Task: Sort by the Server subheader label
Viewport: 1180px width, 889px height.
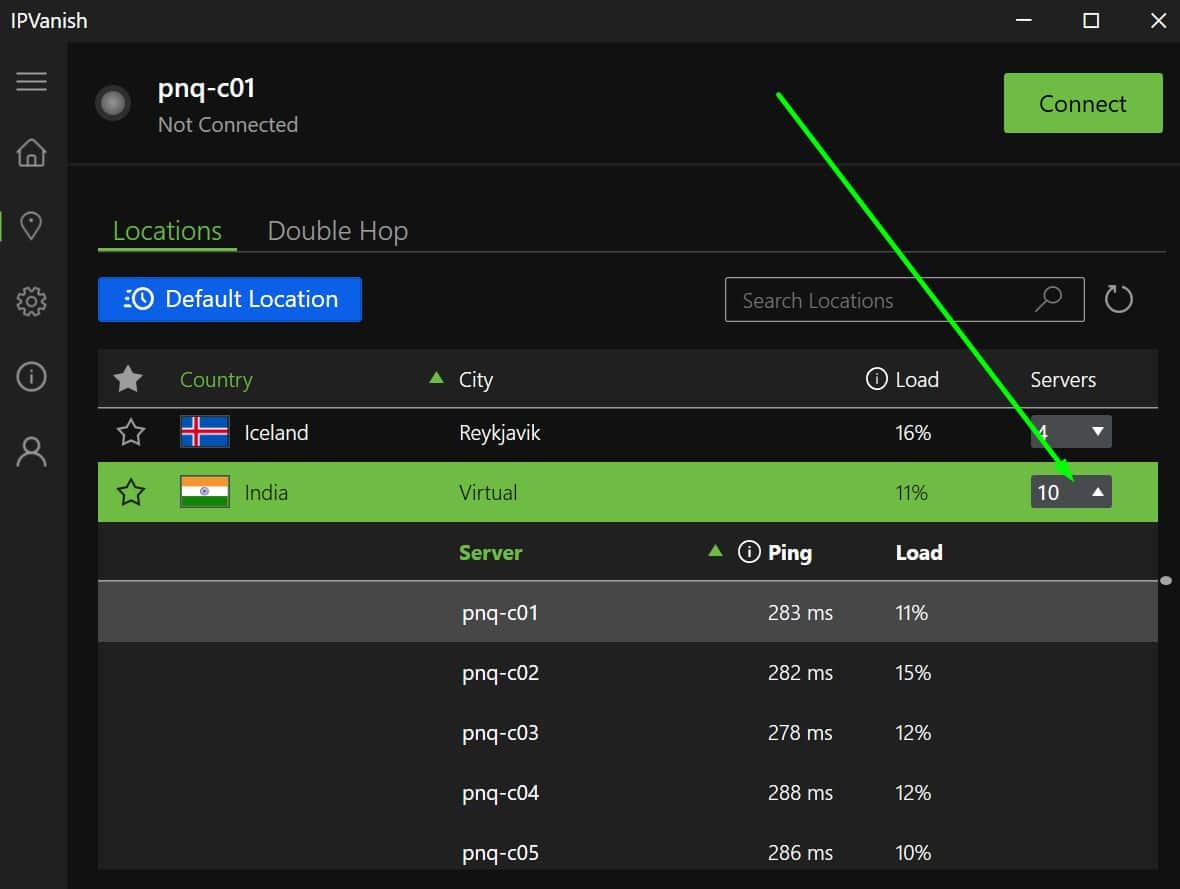Action: (490, 553)
